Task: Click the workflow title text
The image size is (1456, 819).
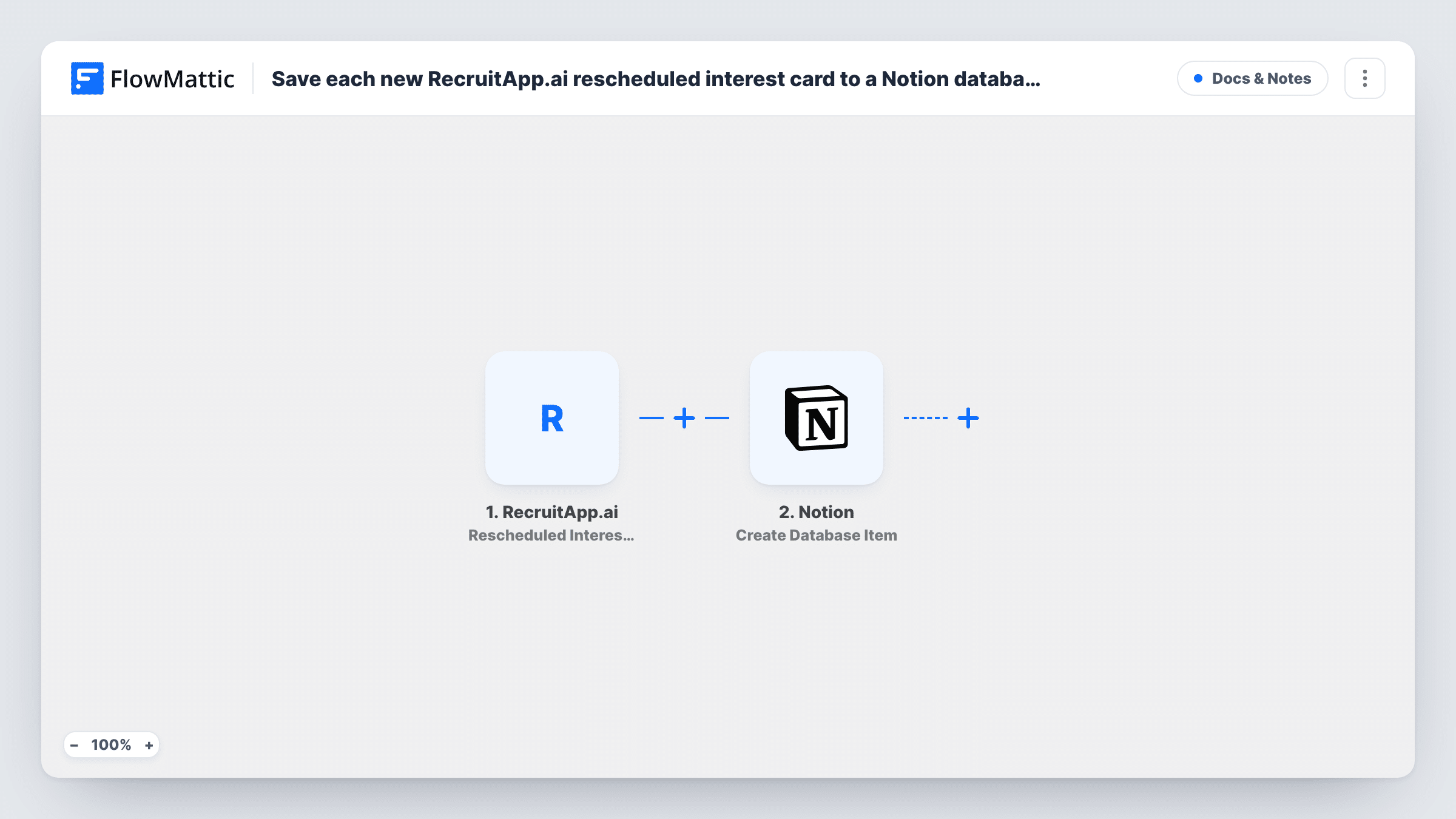Action: [x=656, y=79]
